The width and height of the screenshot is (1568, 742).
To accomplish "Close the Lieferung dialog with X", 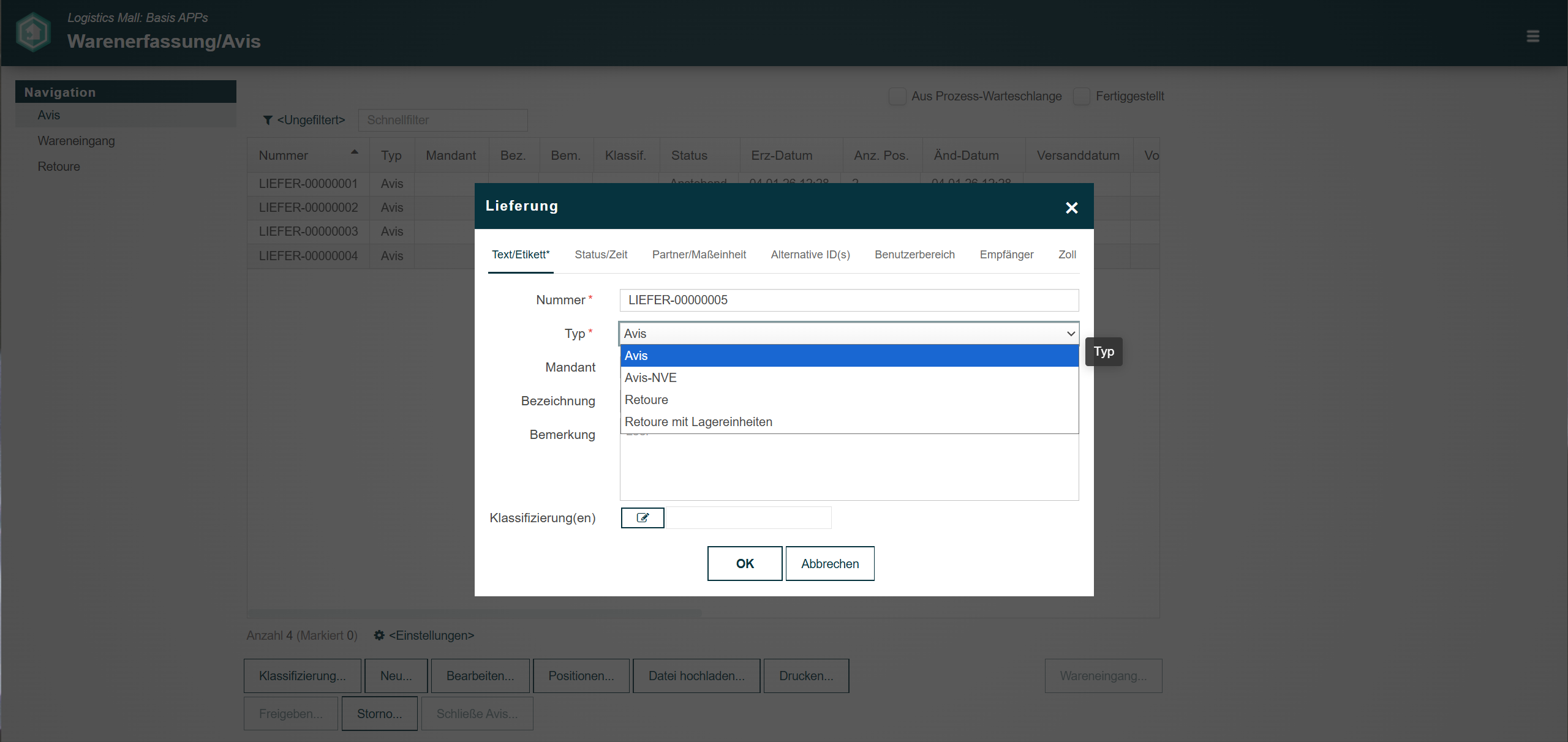I will click(x=1071, y=208).
